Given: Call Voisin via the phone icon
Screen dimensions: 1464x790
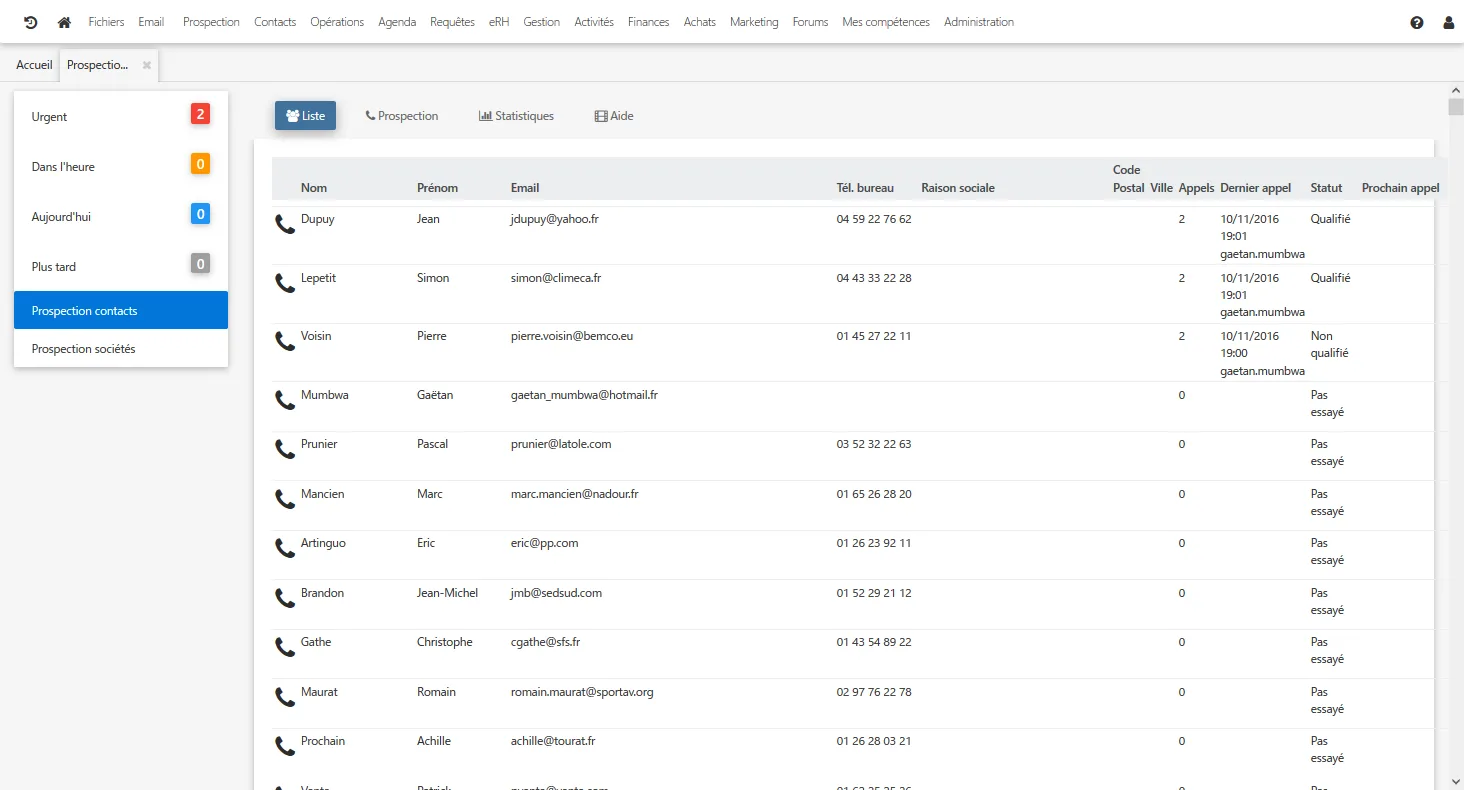Looking at the screenshot, I should click(285, 342).
